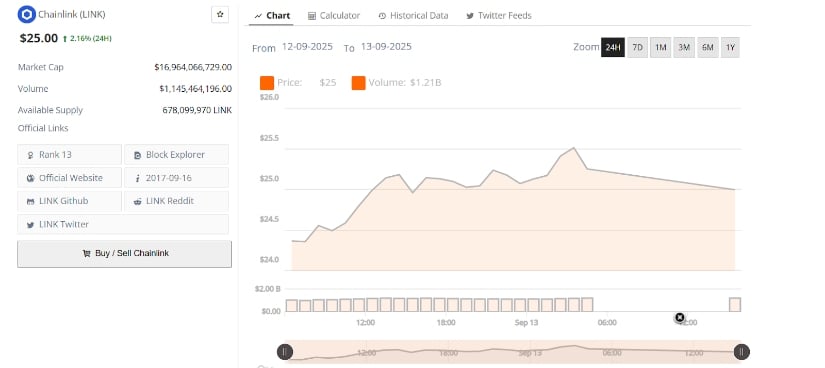The height and width of the screenshot is (368, 825).
Task: Click the Reddit icon
Action: point(137,202)
